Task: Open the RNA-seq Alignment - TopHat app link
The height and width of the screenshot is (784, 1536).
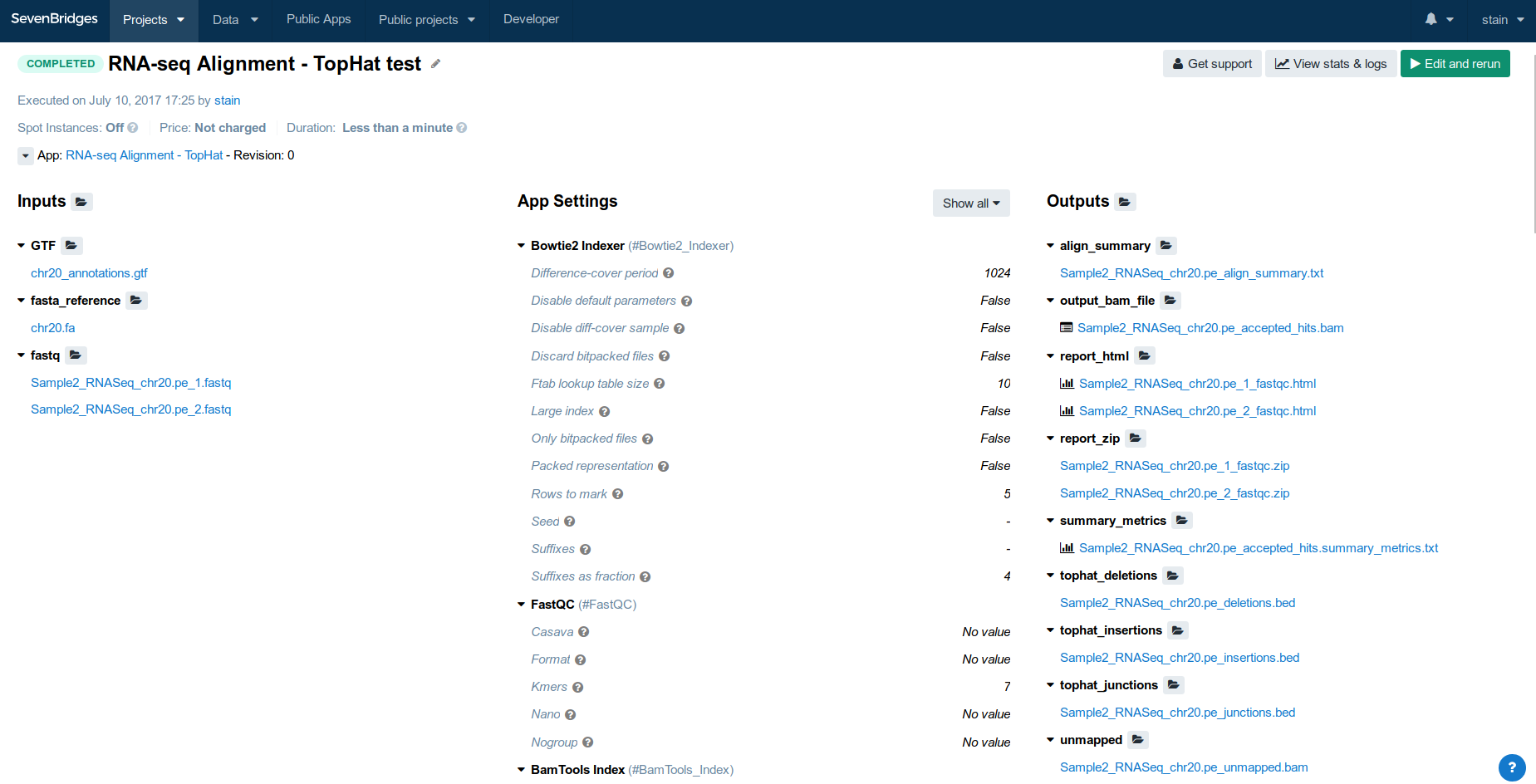Action: coord(145,155)
